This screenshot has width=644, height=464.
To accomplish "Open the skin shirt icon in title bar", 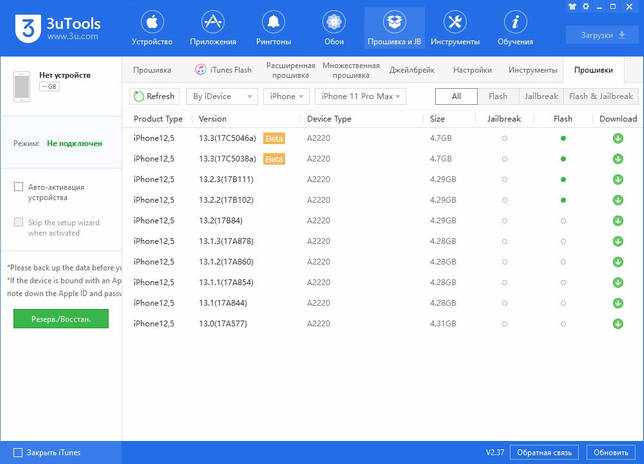I will coord(572,7).
